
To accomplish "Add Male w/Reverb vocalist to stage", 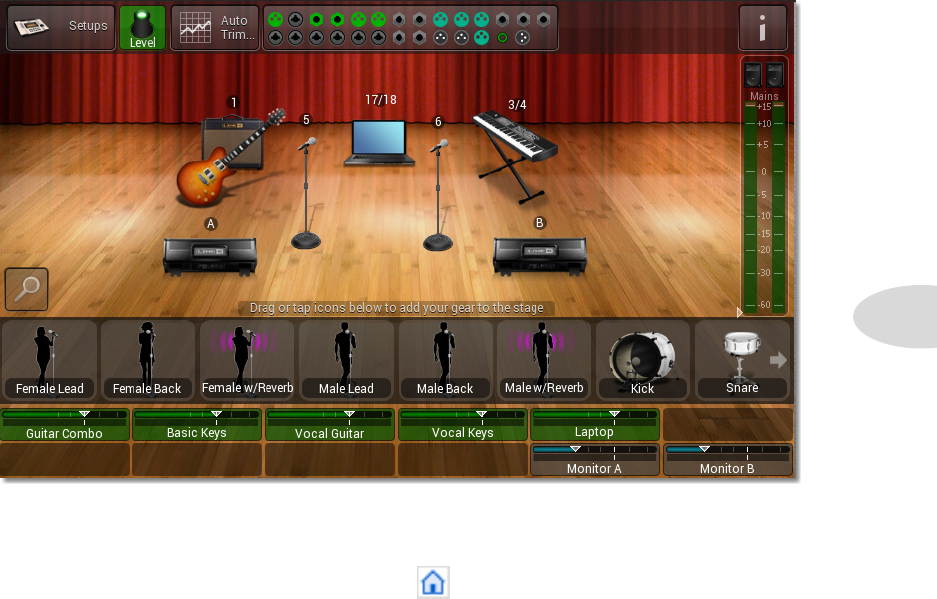I will click(544, 360).
